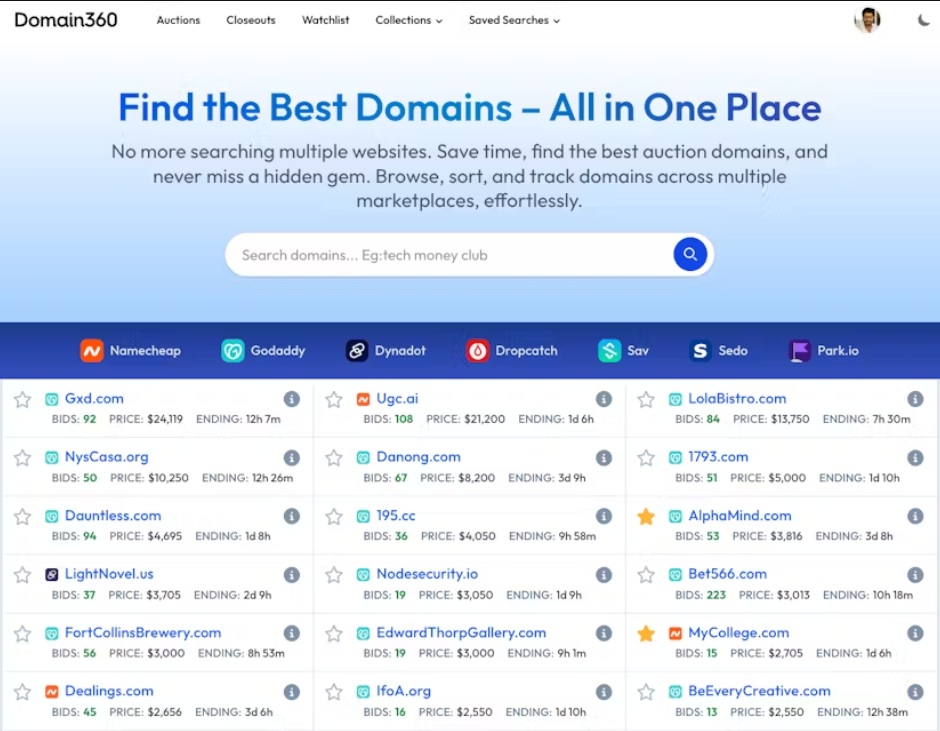Filter by Park.io marketplace
This screenshot has height=731, width=940.
824,351
